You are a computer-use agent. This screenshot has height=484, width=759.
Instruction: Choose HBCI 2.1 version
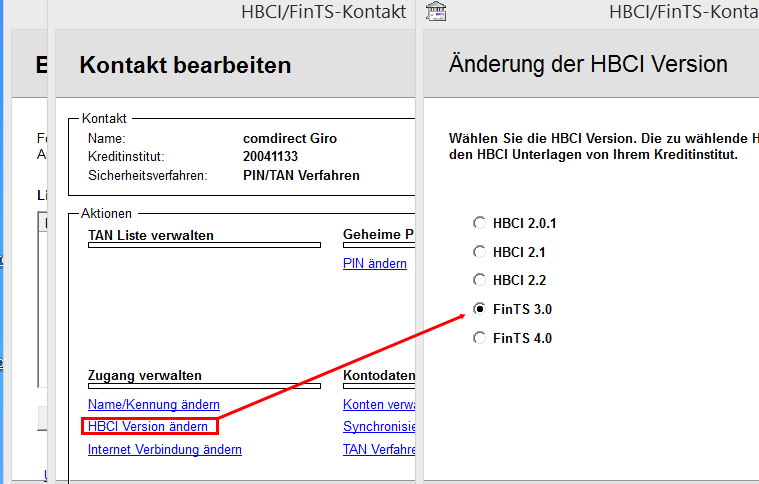(x=480, y=252)
